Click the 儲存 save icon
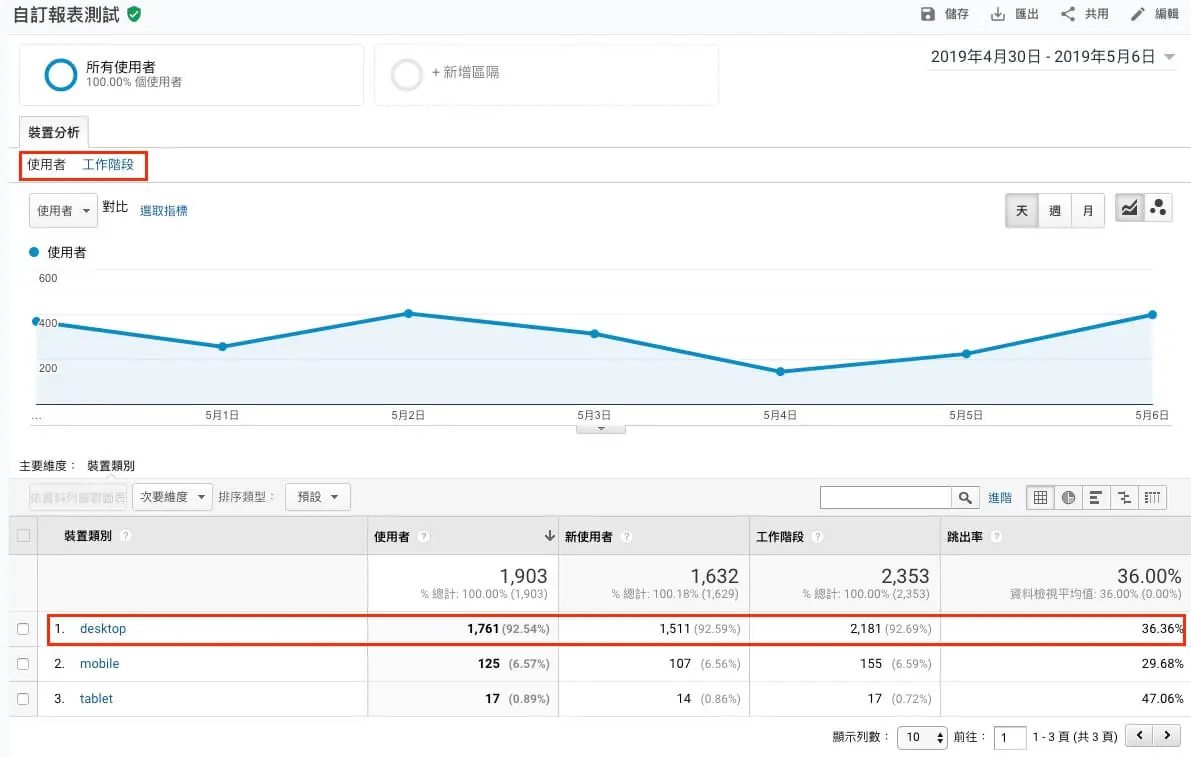 click(x=927, y=14)
